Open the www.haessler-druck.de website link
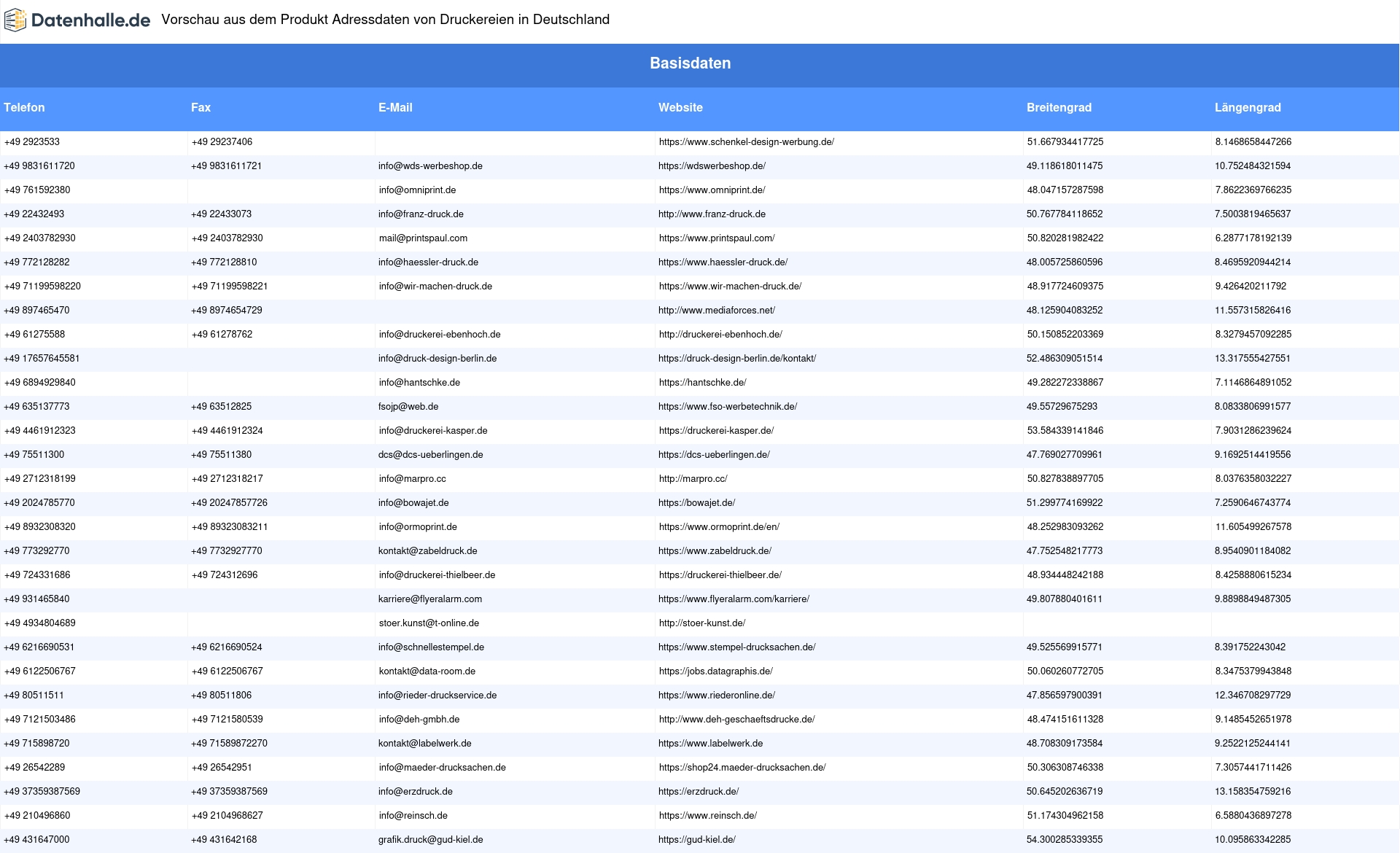1400x853 pixels. pos(723,262)
